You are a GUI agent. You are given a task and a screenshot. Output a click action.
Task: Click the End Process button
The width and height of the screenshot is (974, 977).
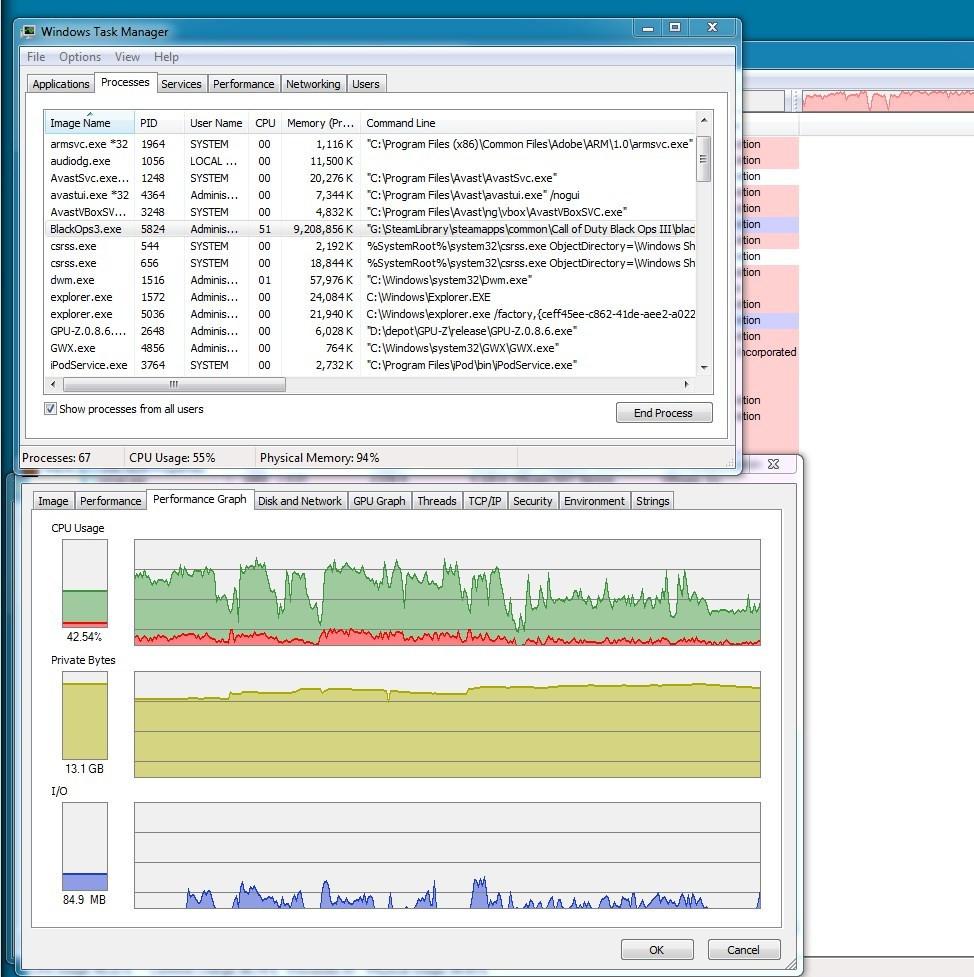point(663,413)
